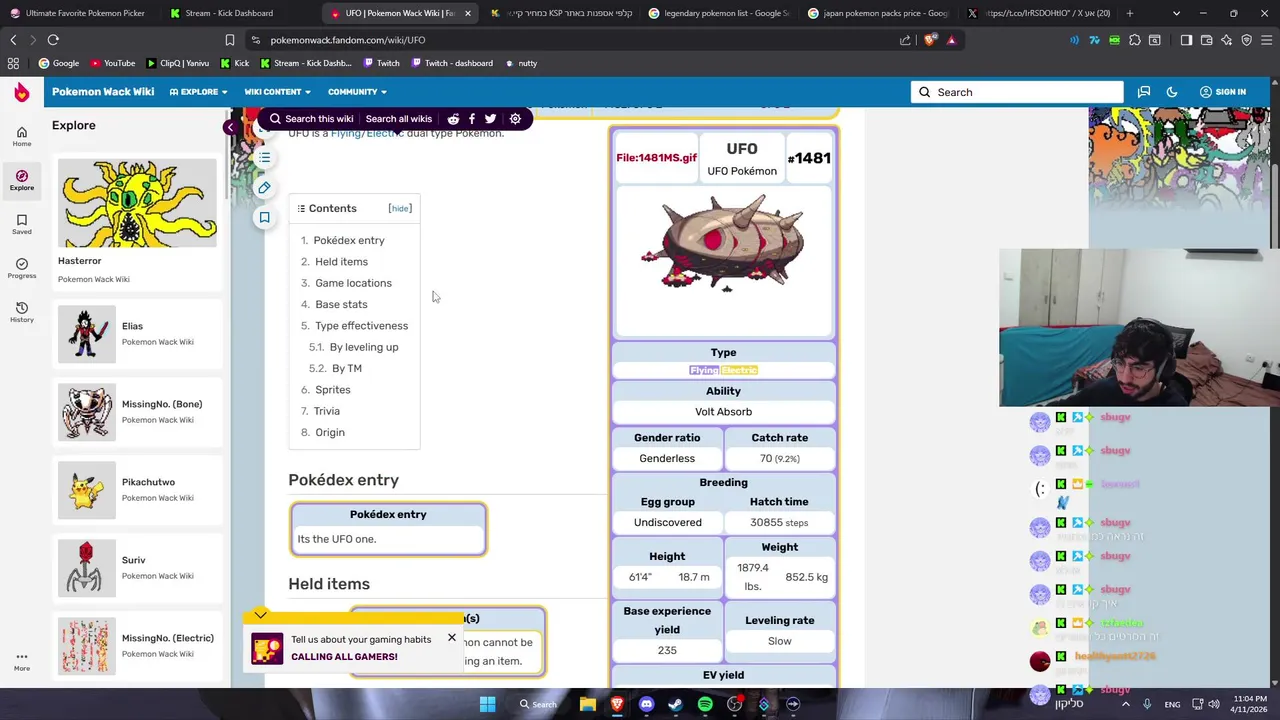Expand the EXPLORE navigation dropdown

coord(198,92)
